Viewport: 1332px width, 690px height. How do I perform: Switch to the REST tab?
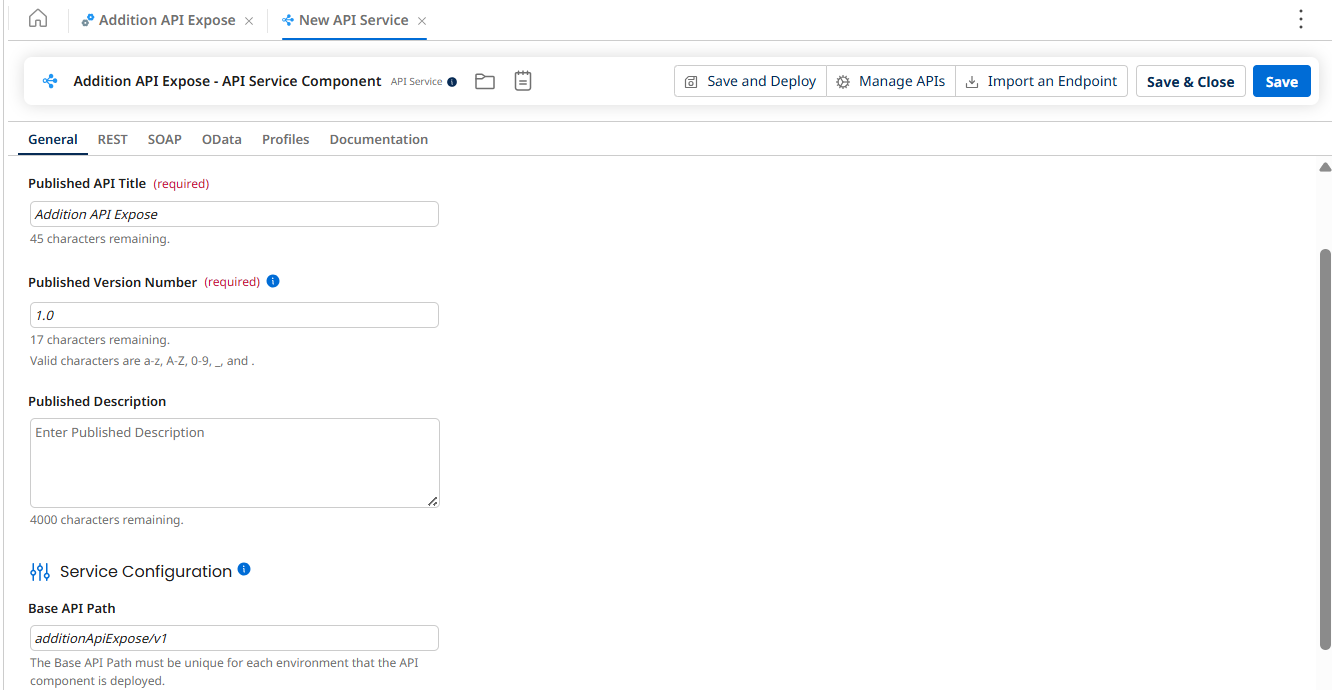112,140
